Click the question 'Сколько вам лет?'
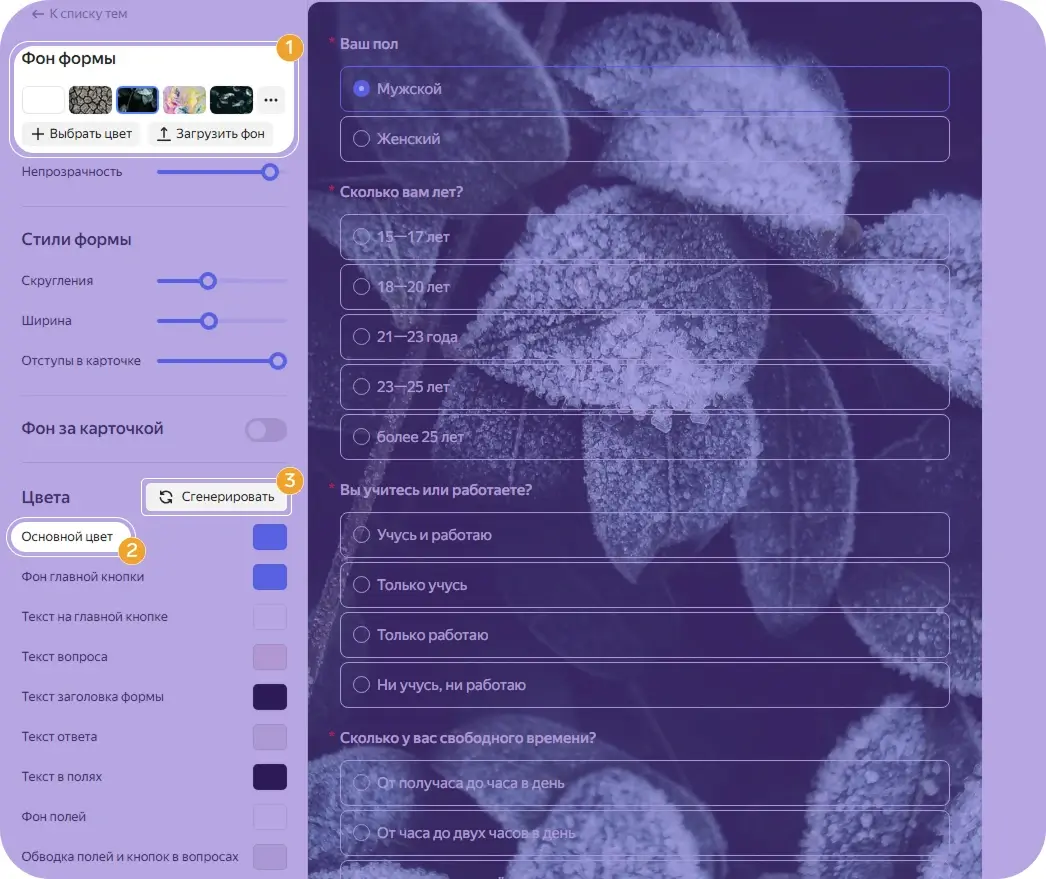 (401, 192)
